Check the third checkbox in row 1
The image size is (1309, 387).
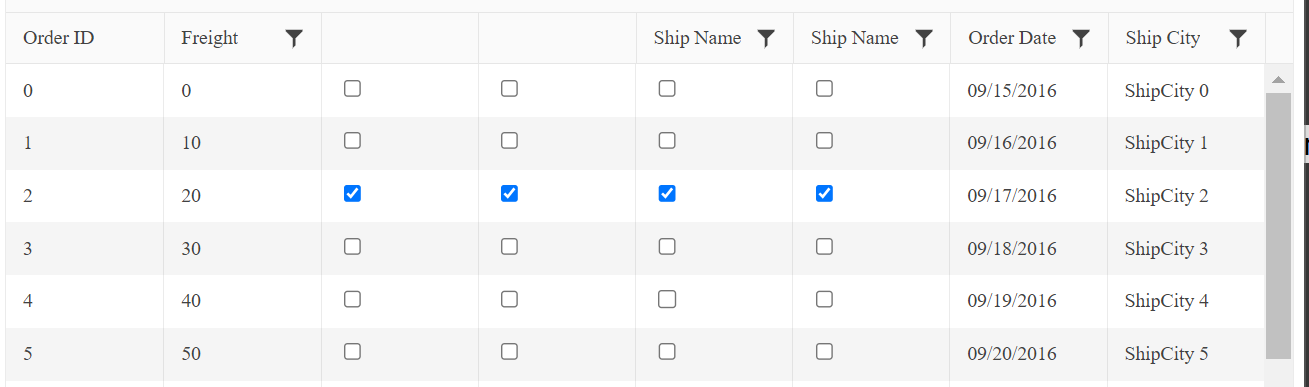667,141
